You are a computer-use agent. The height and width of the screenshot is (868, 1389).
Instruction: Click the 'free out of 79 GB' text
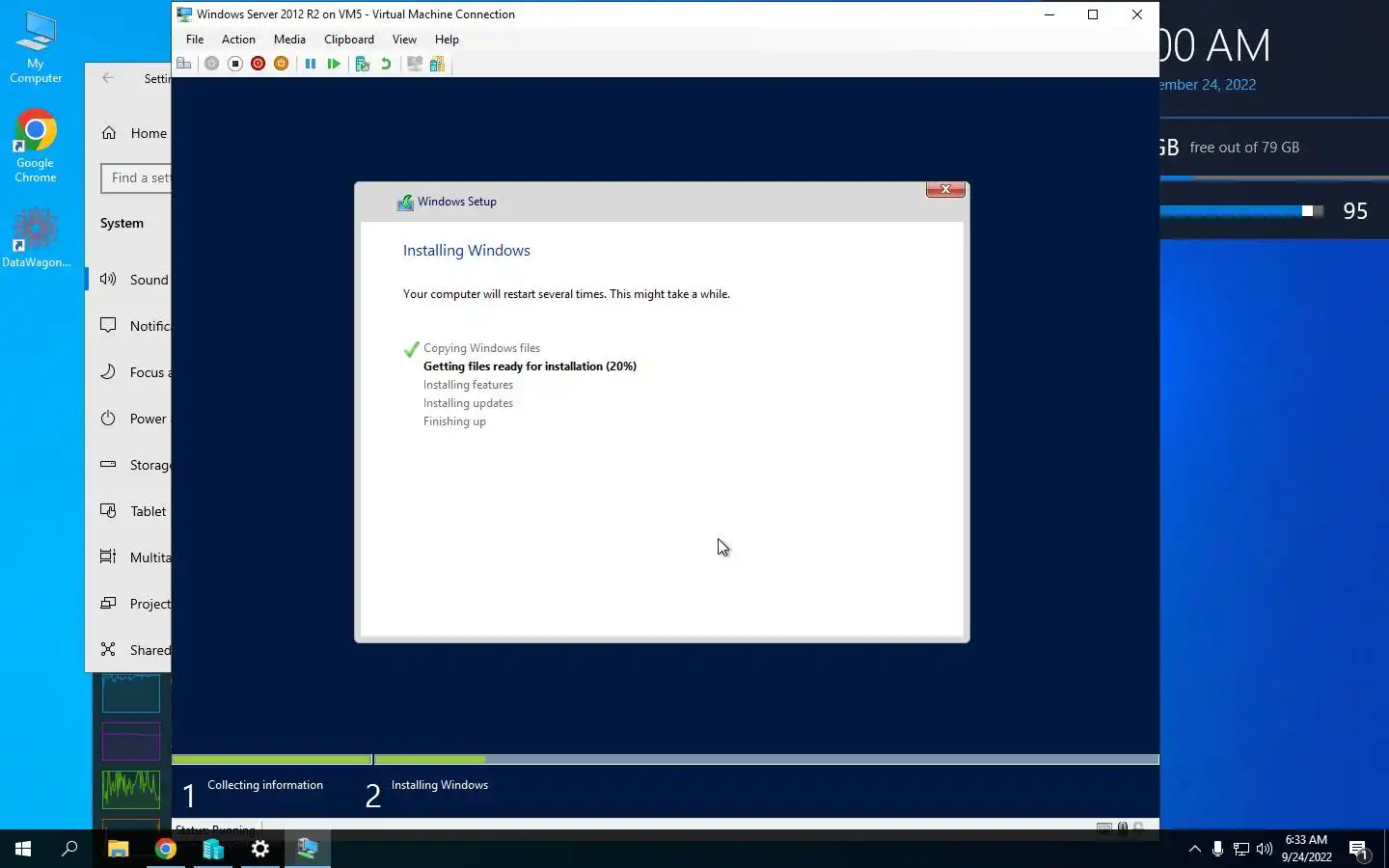[1244, 148]
